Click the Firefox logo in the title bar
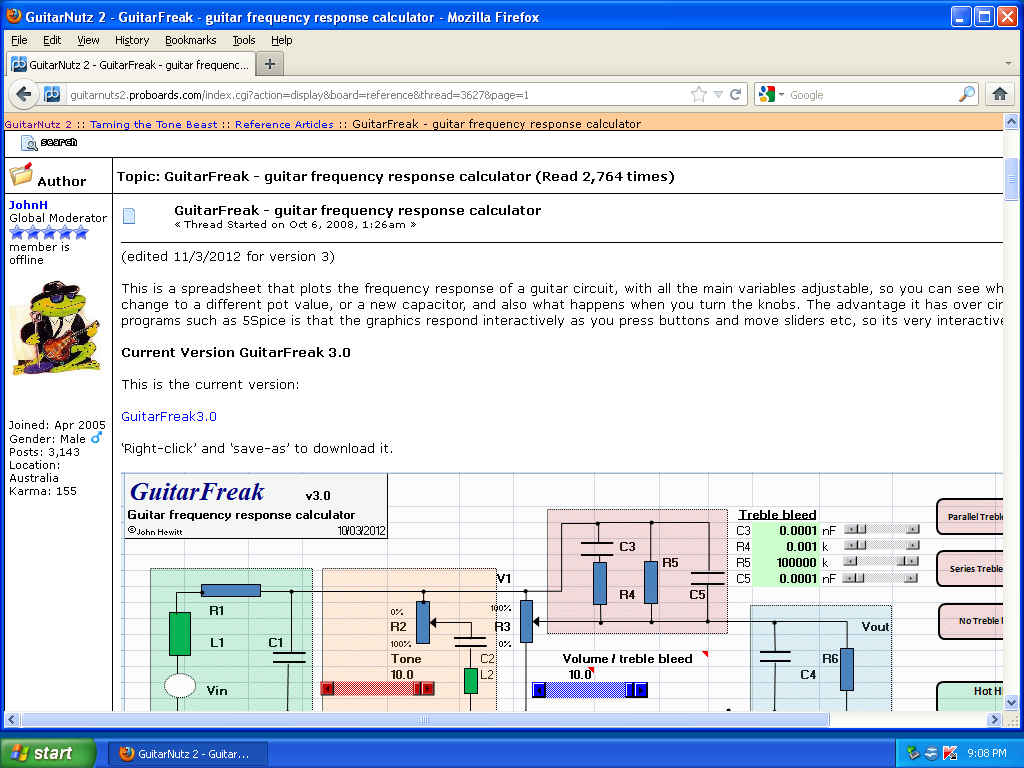Viewport: 1024px width, 768px height. pyautogui.click(x=13, y=16)
